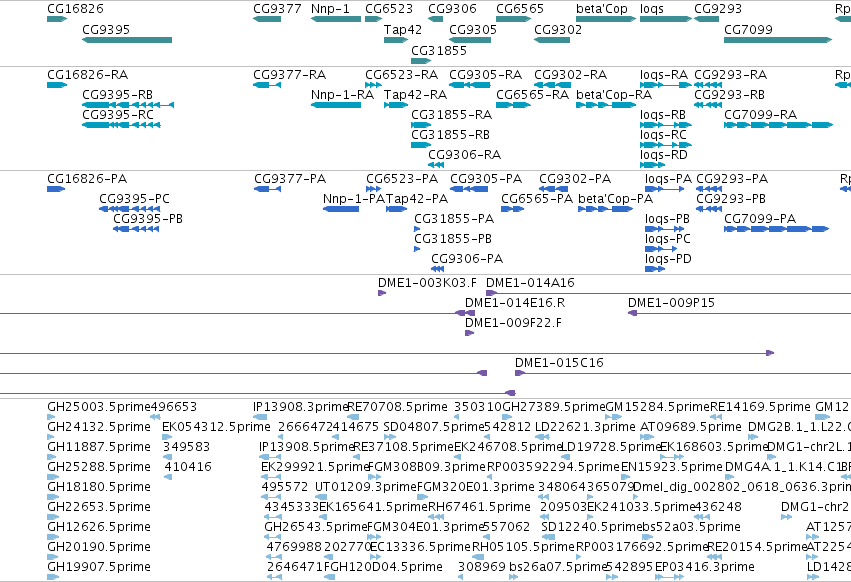851x582 pixels.
Task: Click the CG6565 gene feature
Action: click(x=513, y=19)
